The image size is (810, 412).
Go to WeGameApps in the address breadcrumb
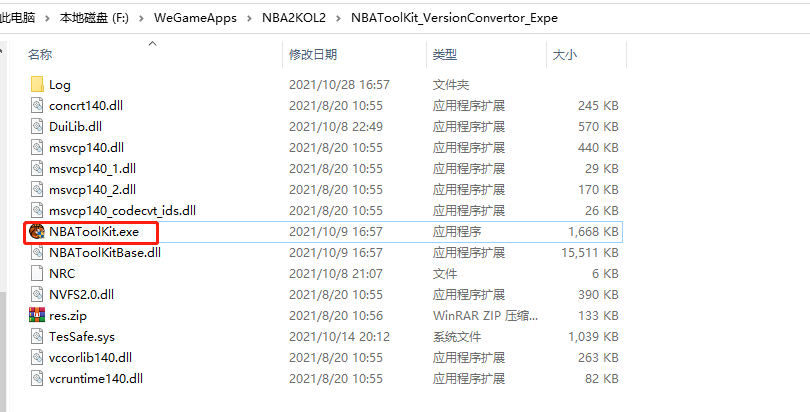[195, 18]
